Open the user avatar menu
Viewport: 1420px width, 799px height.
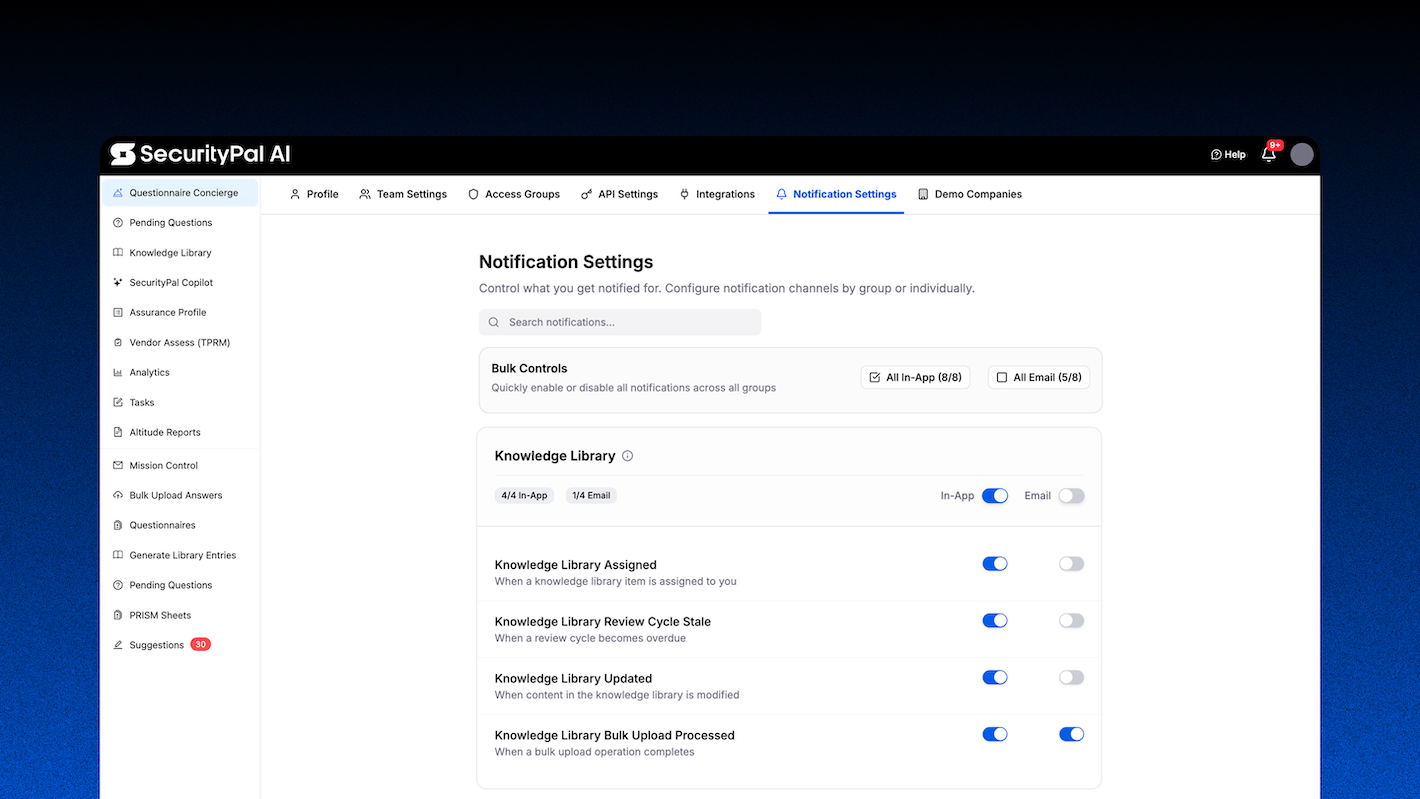click(x=1302, y=154)
